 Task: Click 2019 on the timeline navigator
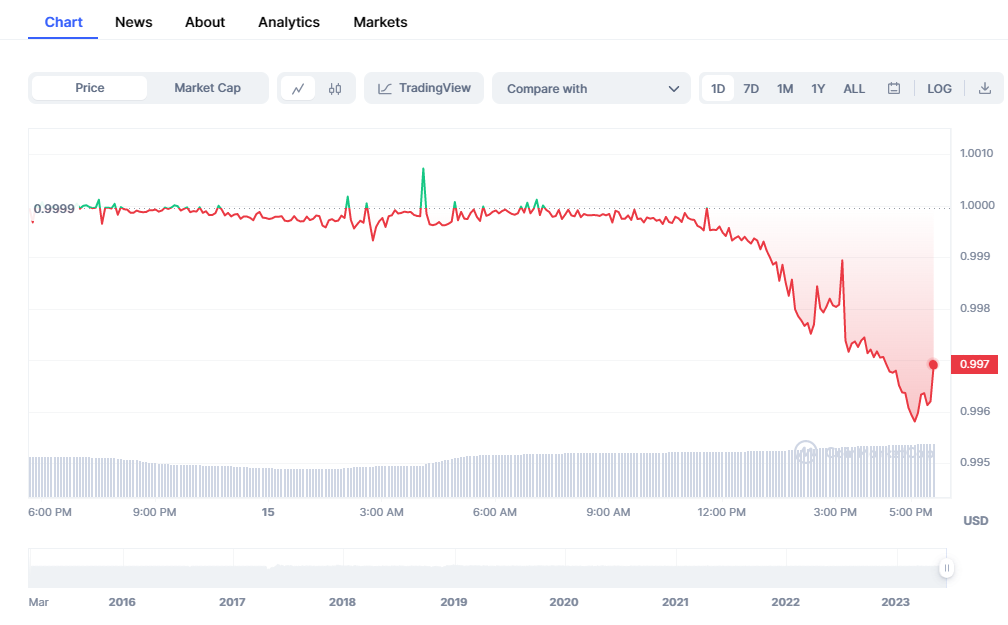[453, 602]
